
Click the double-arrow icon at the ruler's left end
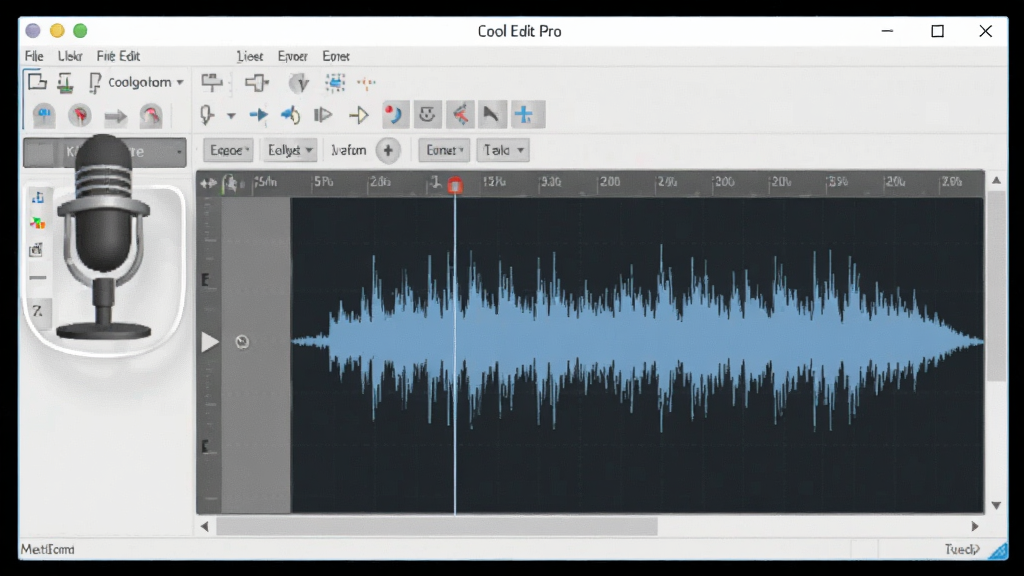pos(208,184)
